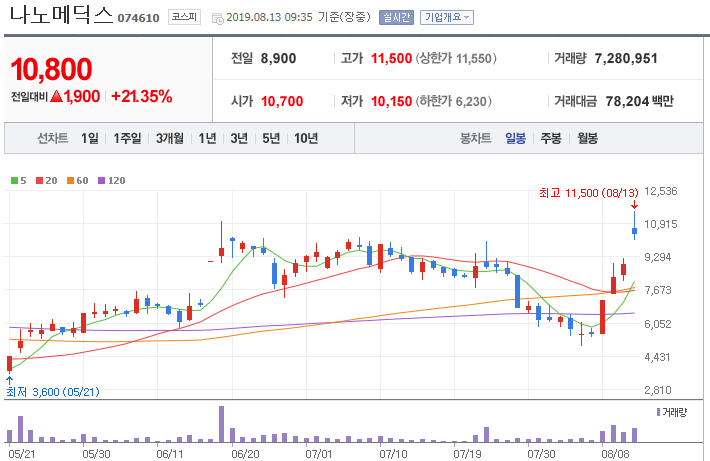Image resolution: width=710 pixels, height=461 pixels.
Task: Select the 10년 line chart period
Action: tap(306, 138)
